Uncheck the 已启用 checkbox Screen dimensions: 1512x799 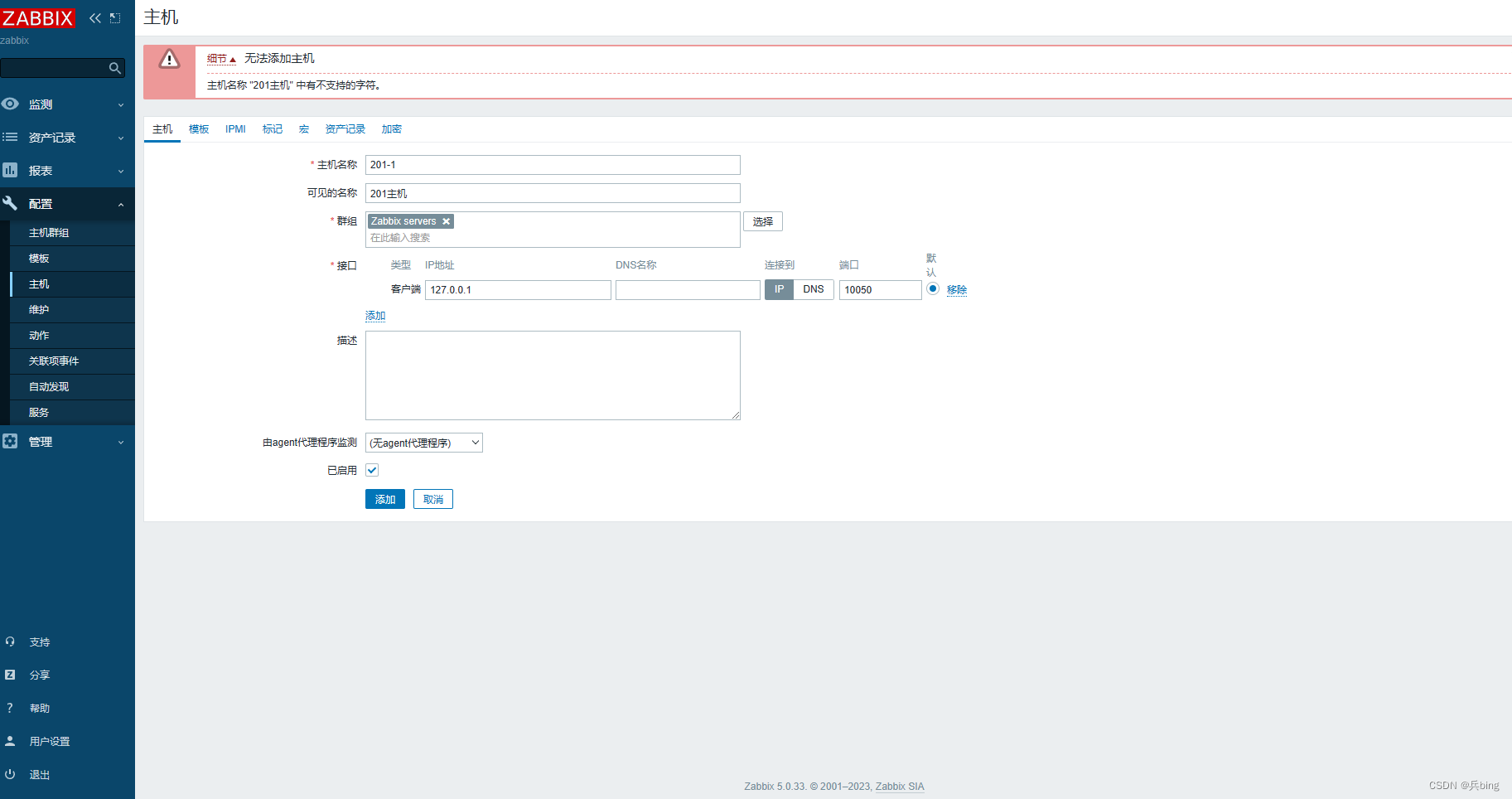[x=372, y=470]
